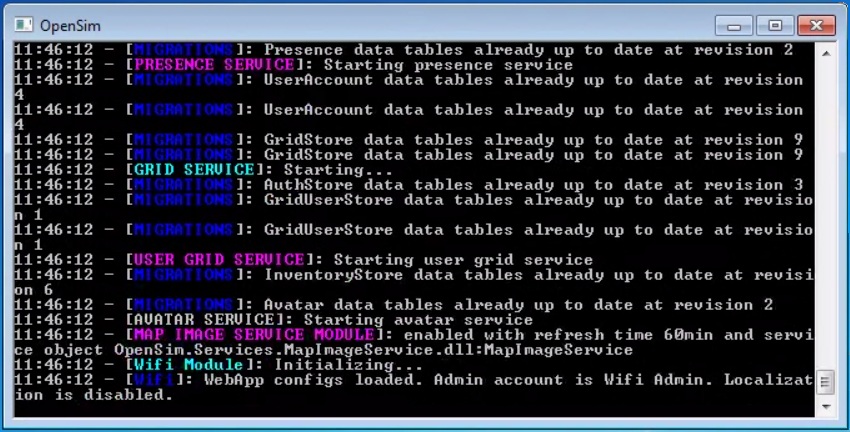Minimize the OpenSim console window

(734, 25)
